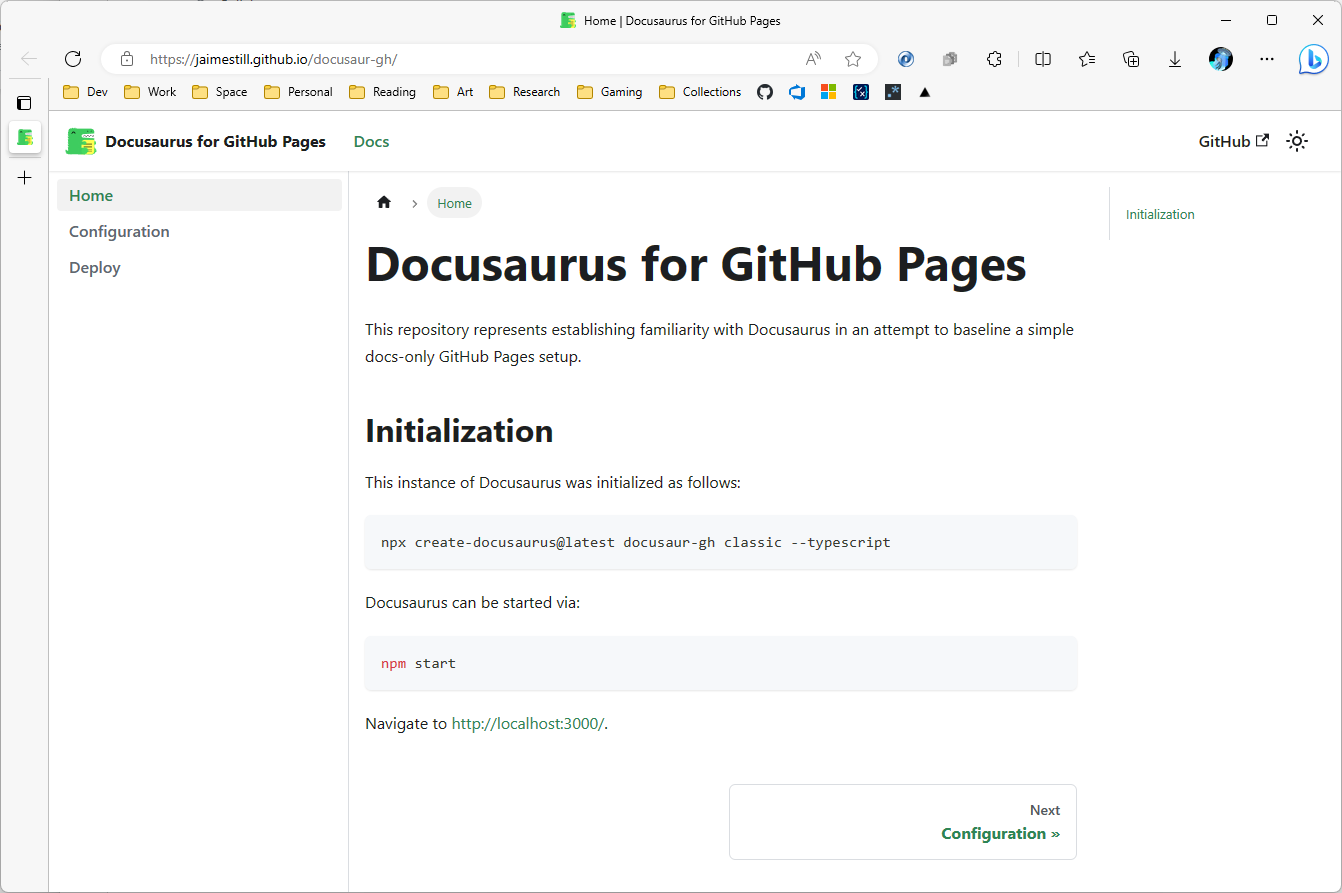Open the vertical tabs Tab actions menu icon
Screen dimensions: 1342x893
25,103
